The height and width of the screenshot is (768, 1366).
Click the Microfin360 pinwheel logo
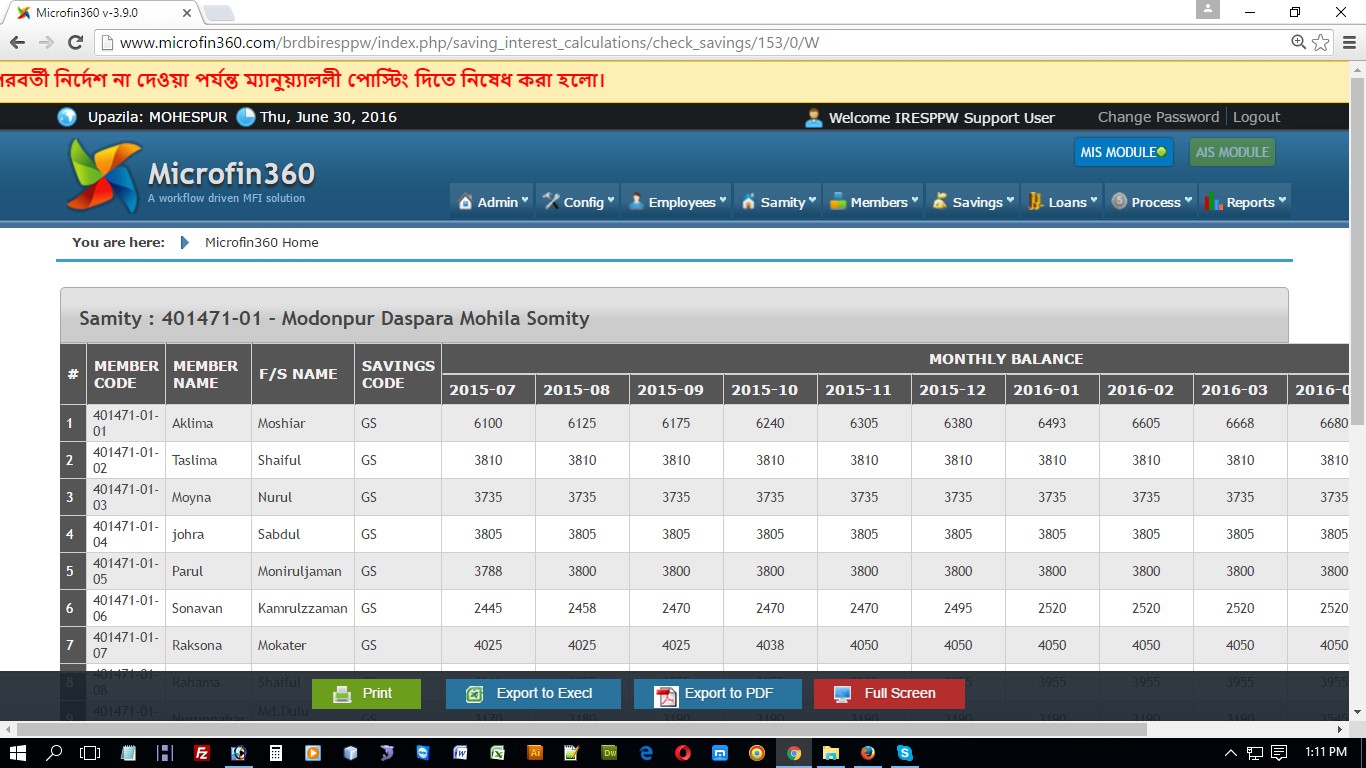click(x=104, y=176)
